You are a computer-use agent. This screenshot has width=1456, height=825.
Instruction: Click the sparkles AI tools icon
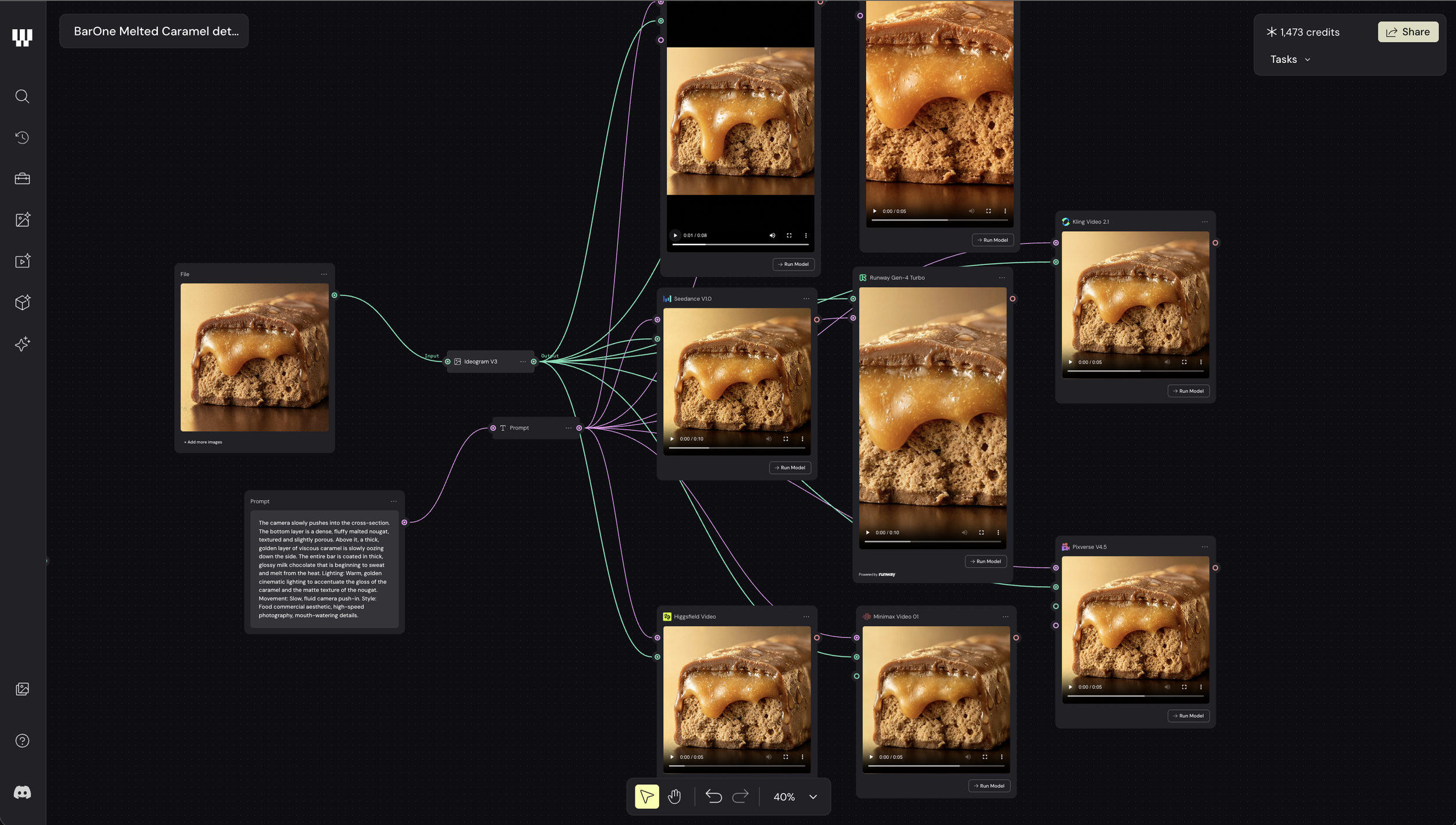(22, 344)
